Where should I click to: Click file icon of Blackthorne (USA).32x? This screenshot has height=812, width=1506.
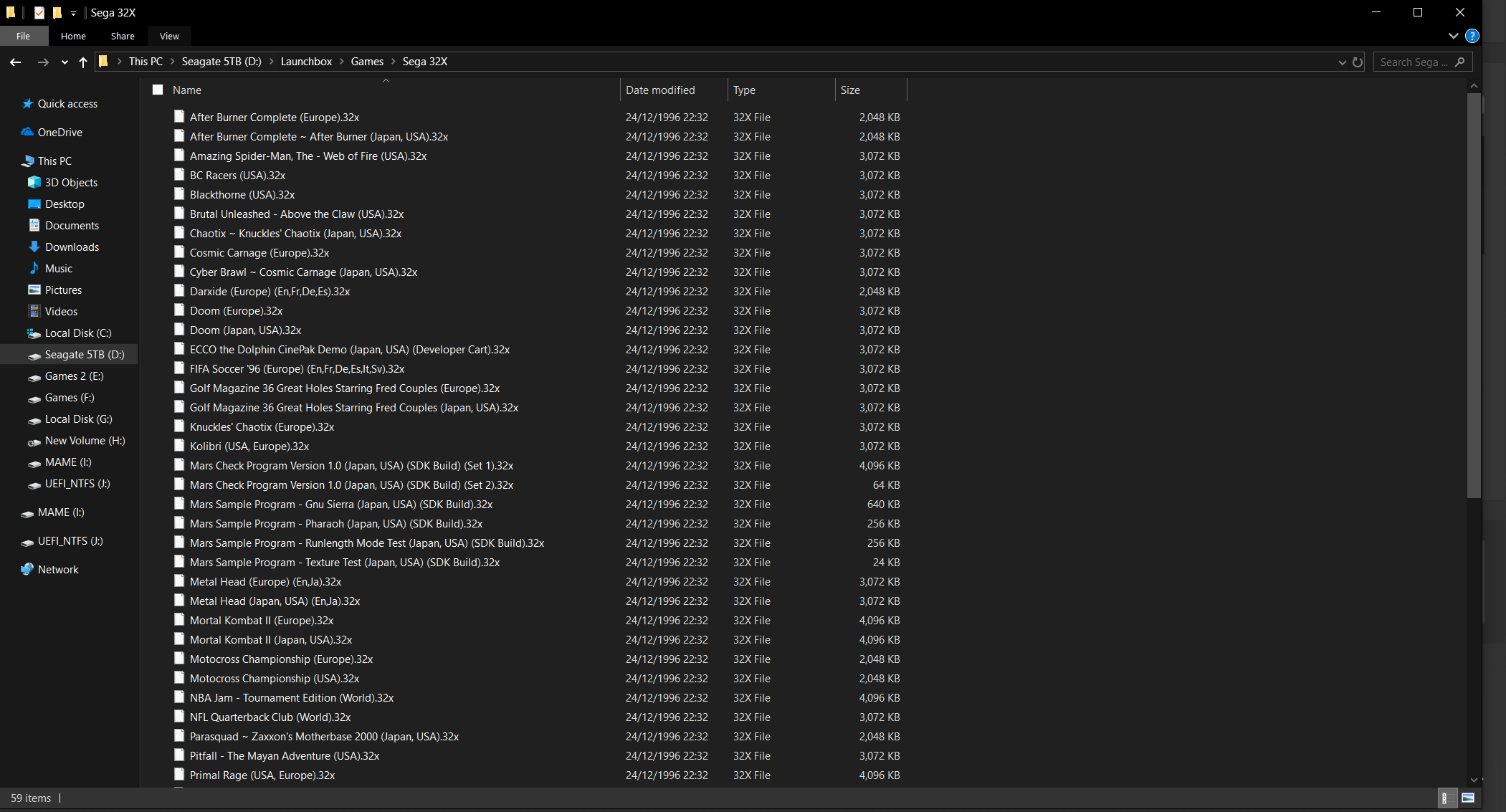(x=179, y=194)
